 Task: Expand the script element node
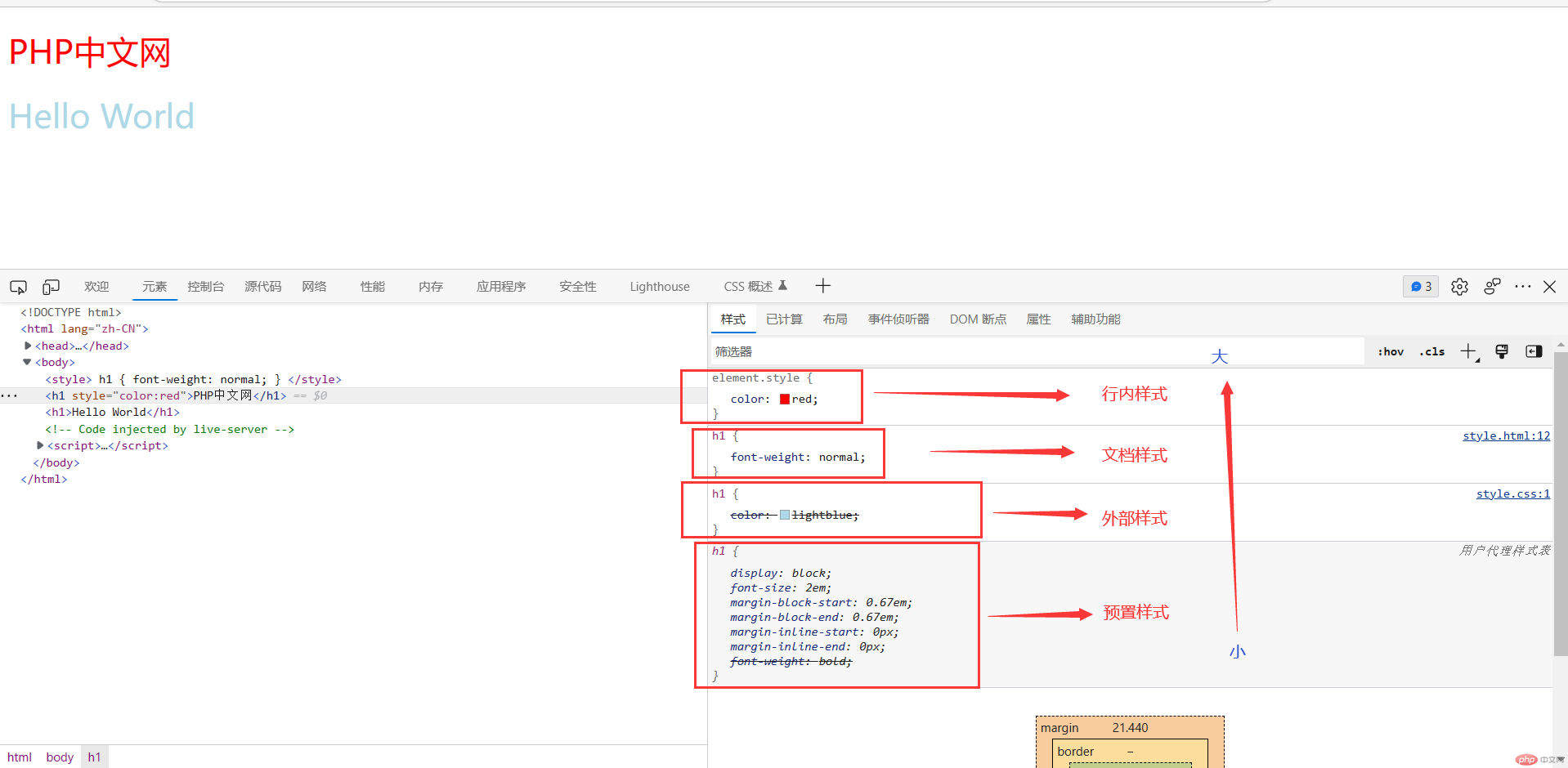point(40,445)
